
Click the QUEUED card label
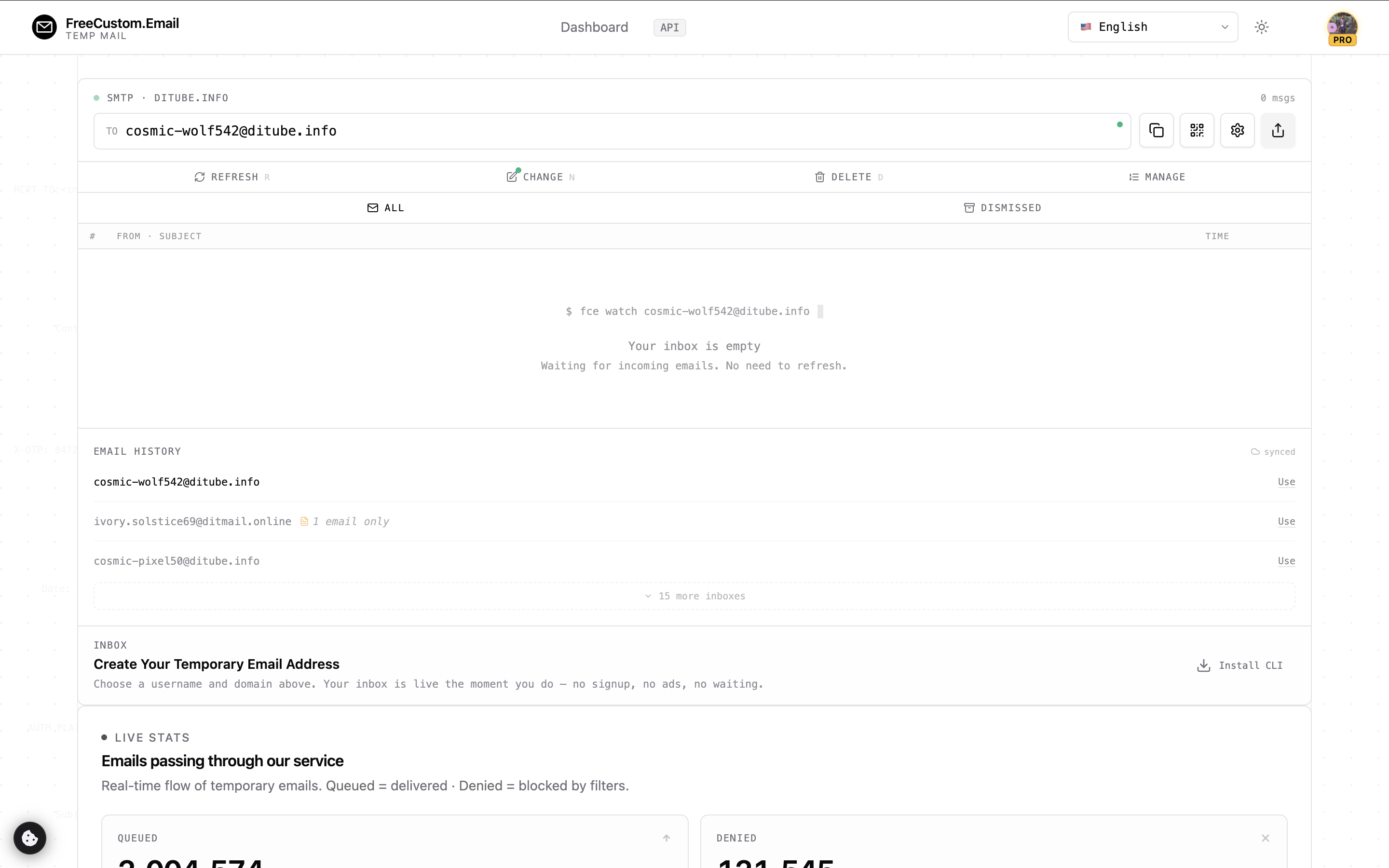point(137,838)
